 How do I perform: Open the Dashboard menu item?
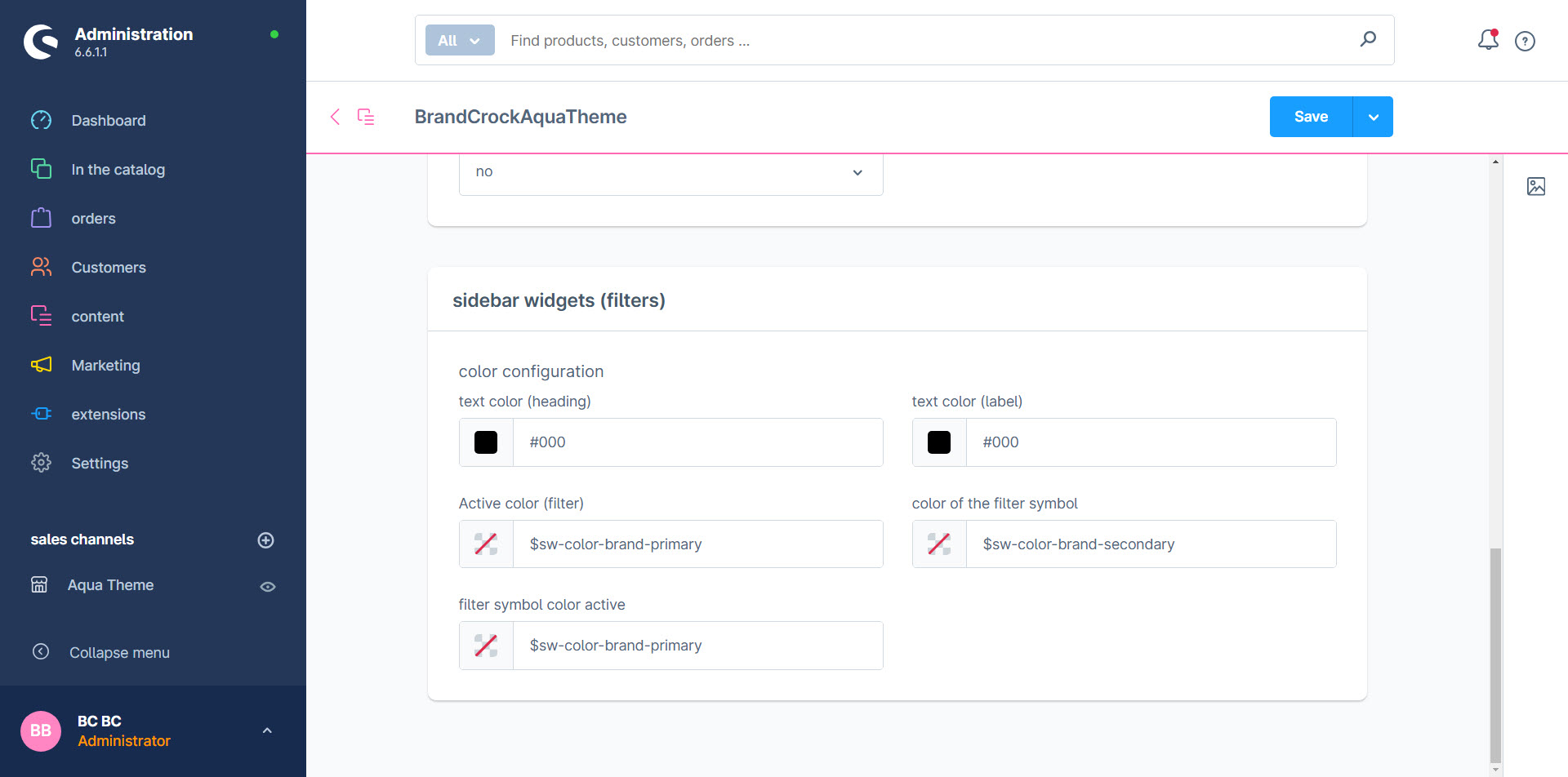[x=108, y=121]
